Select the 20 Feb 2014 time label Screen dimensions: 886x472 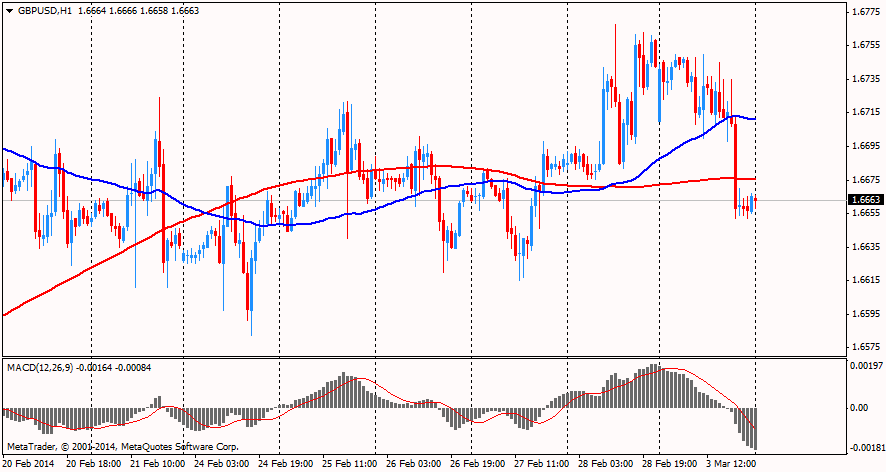(28, 464)
